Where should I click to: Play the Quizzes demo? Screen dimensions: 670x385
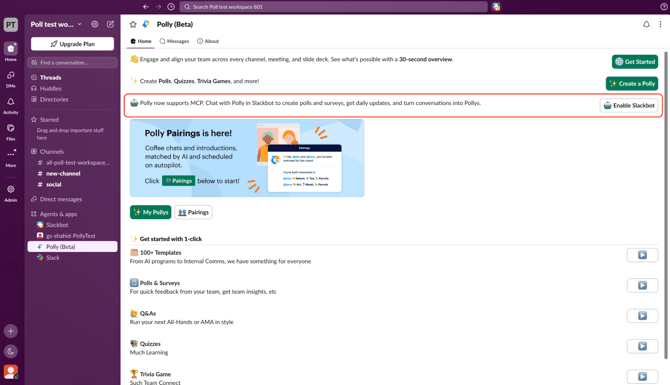[642, 346]
